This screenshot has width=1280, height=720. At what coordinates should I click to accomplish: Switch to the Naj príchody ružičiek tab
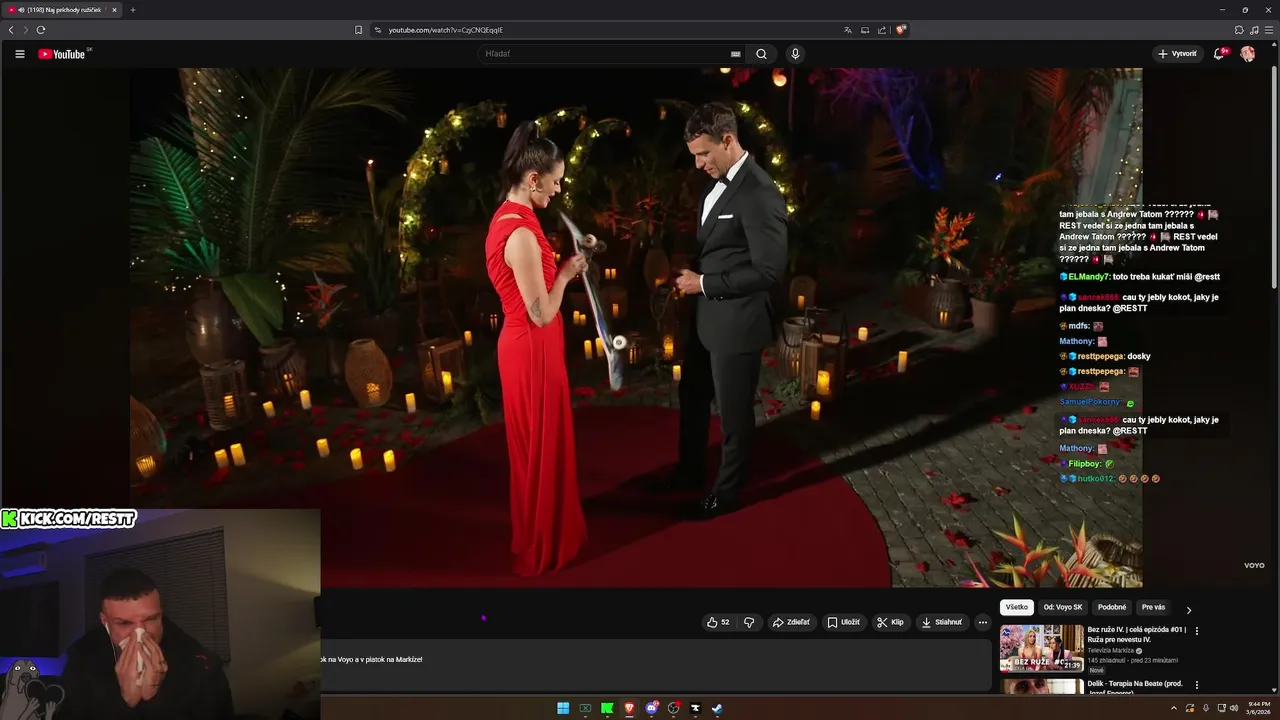coord(60,9)
